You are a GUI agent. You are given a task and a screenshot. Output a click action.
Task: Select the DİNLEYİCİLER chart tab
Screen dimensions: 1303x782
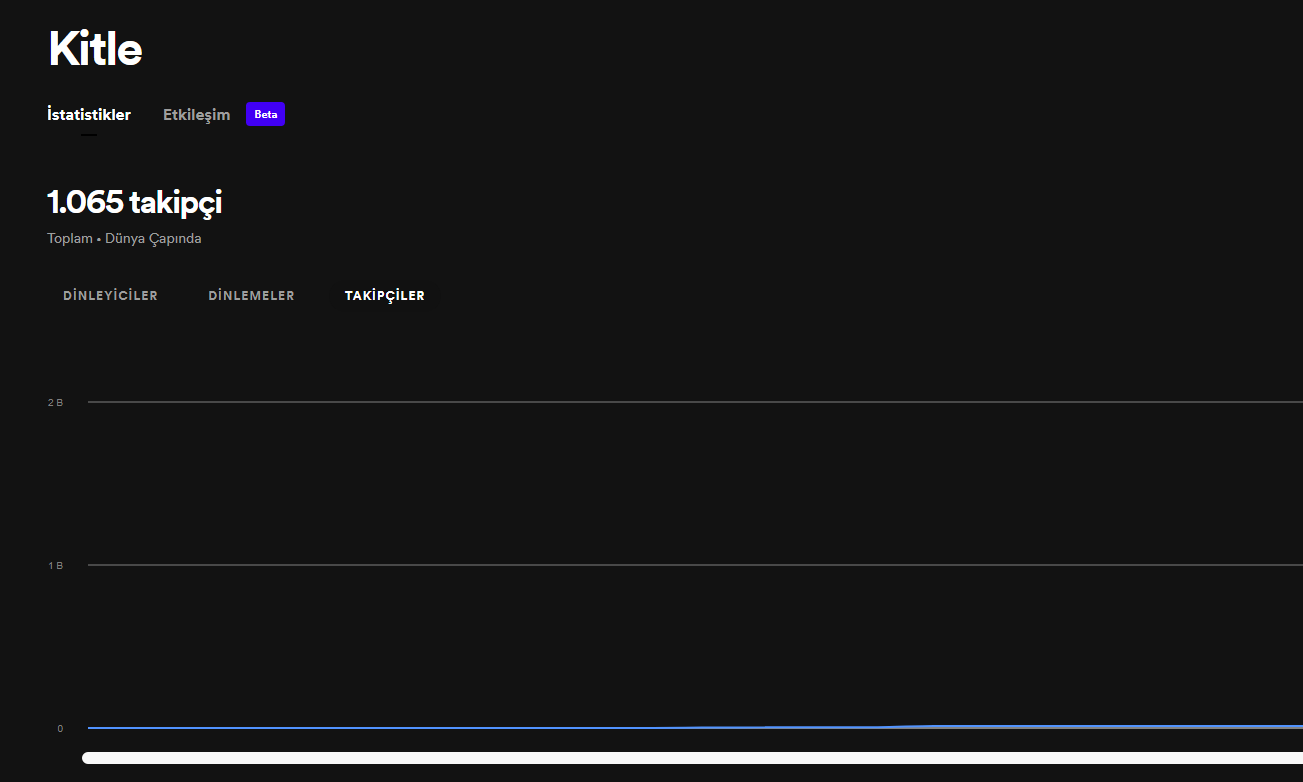click(110, 296)
